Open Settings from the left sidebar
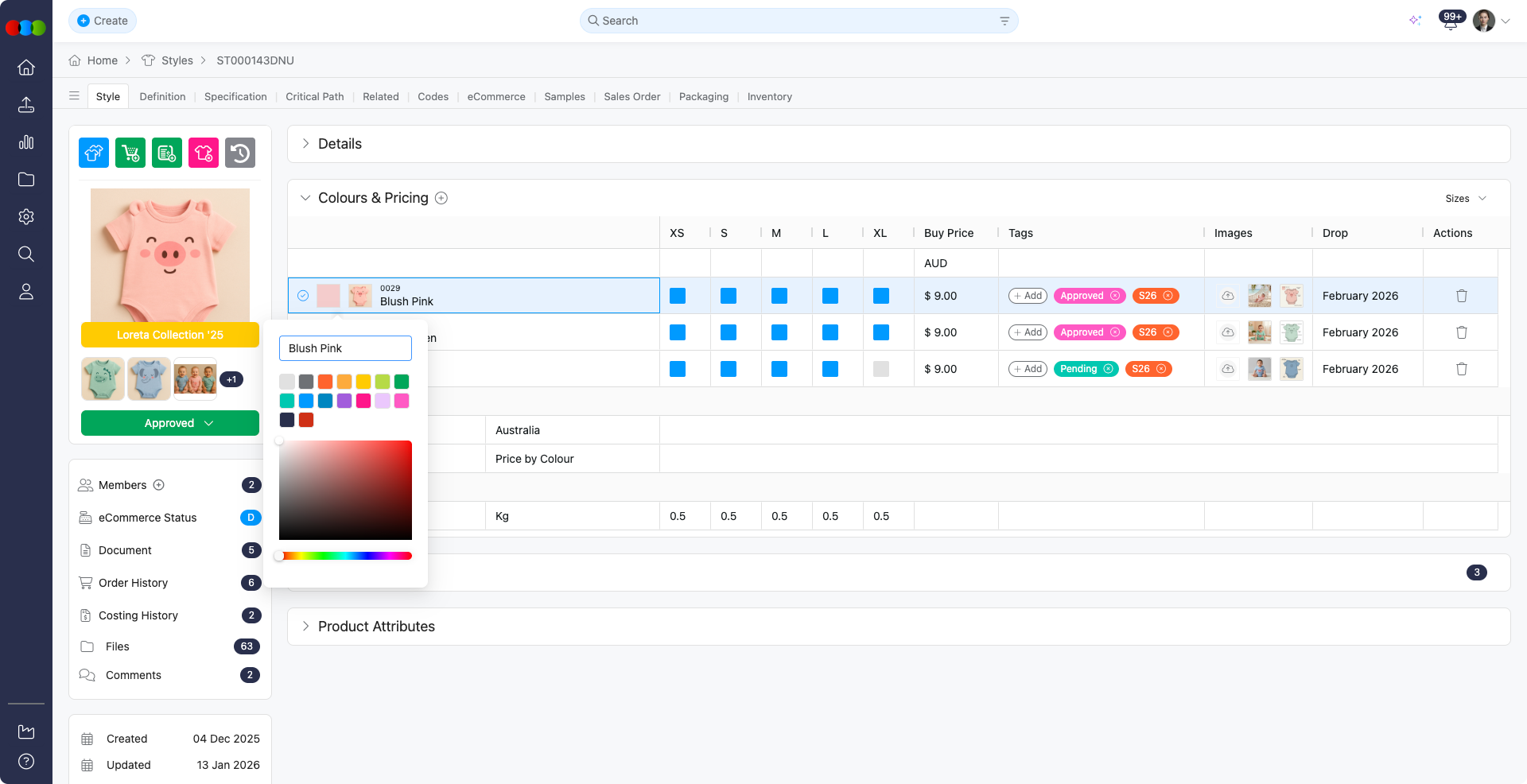Viewport: 1527px width, 784px height. [26, 216]
